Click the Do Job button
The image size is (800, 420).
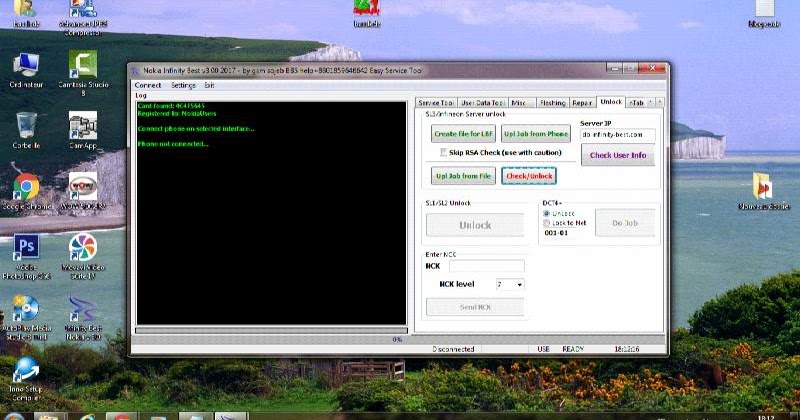pos(625,223)
